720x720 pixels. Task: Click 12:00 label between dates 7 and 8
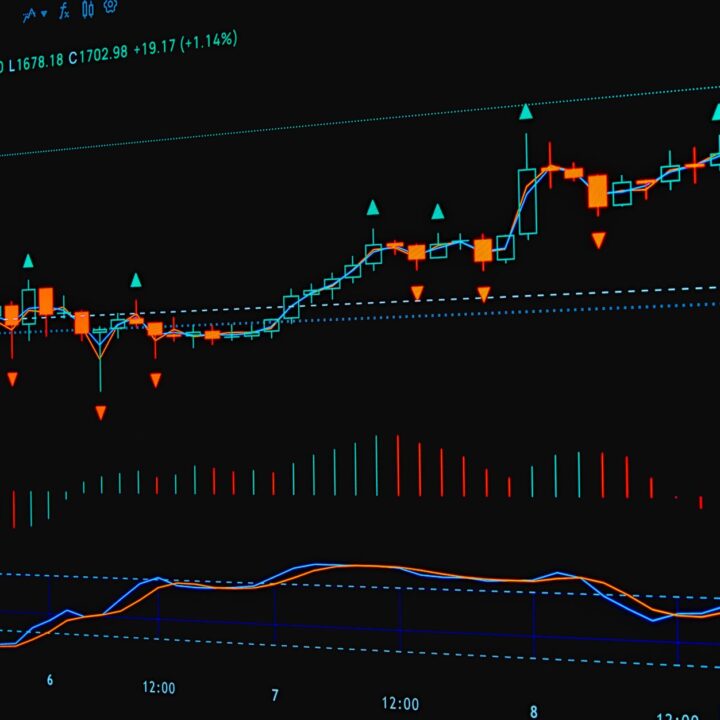coord(400,703)
